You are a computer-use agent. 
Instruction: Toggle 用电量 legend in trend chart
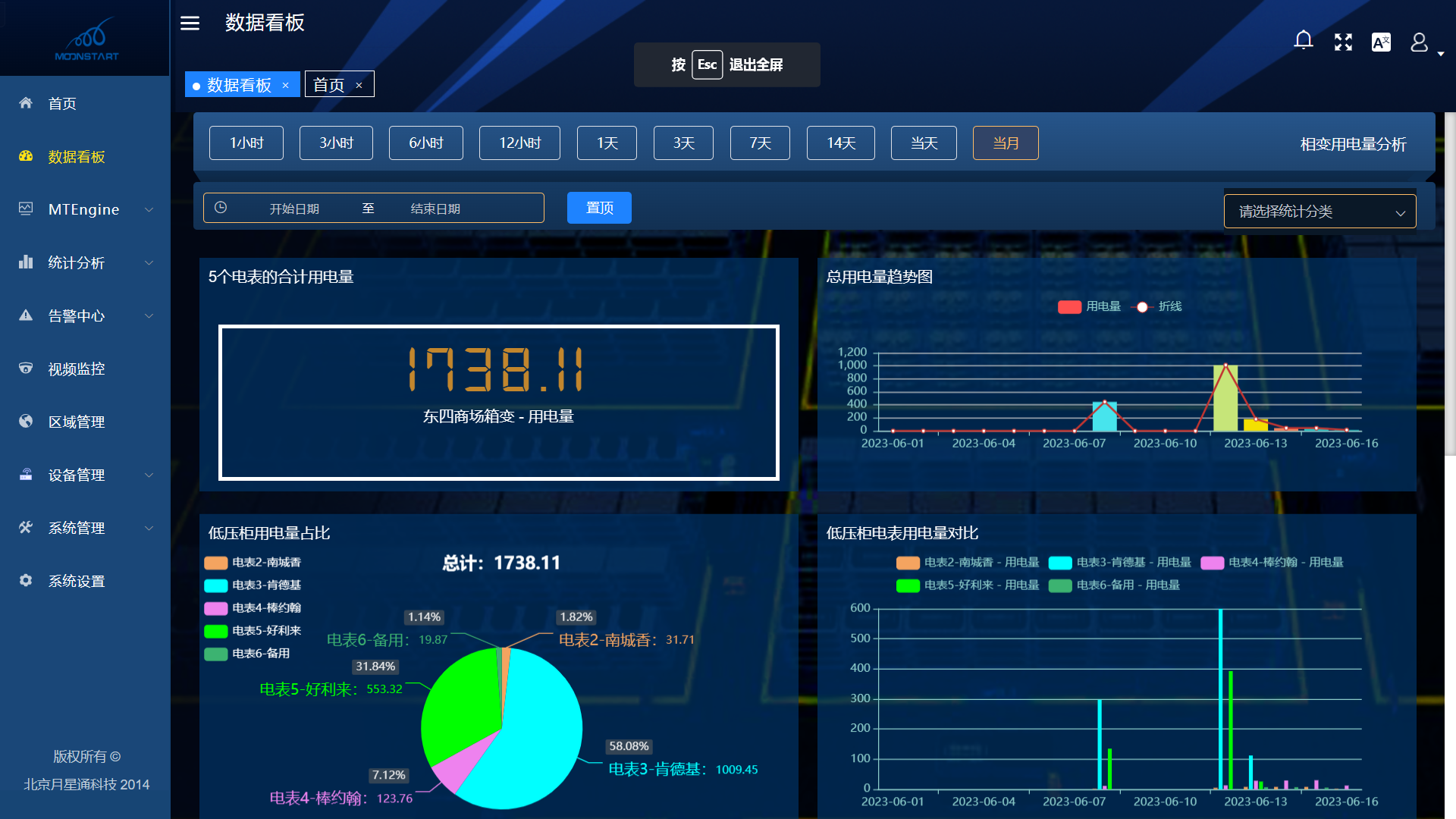1089,306
